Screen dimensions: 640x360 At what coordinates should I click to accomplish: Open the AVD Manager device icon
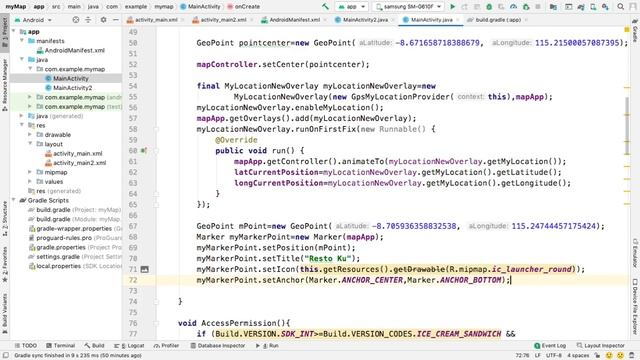[593, 7]
